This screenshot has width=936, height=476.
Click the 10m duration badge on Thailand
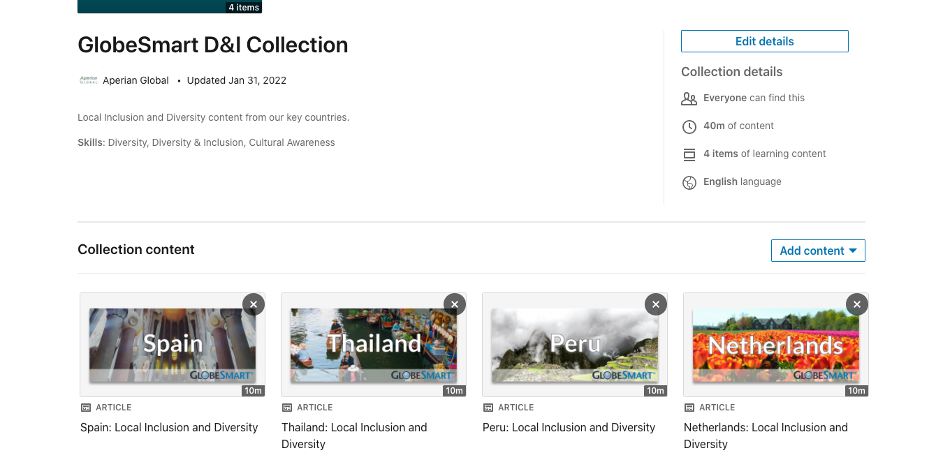pos(454,391)
